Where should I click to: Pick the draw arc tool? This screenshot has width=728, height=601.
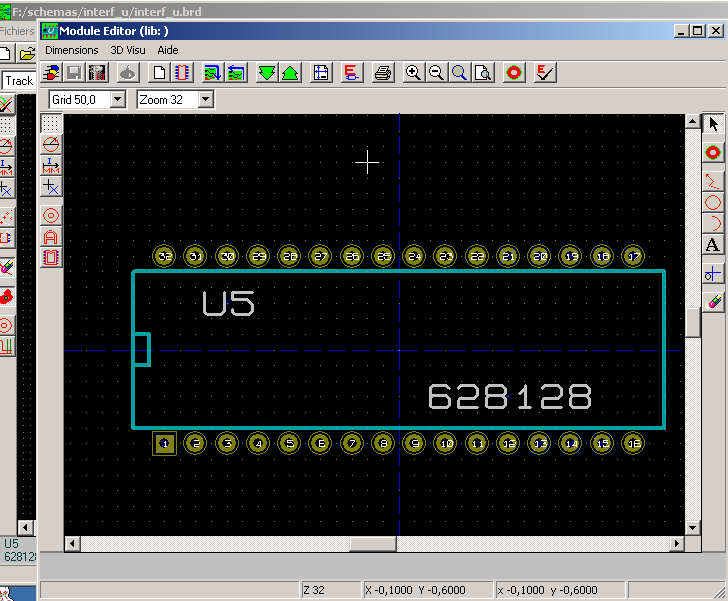pos(713,223)
